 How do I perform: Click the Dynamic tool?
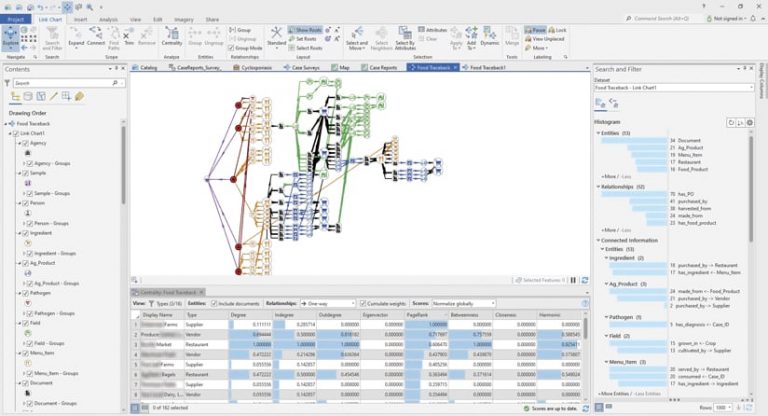coord(489,38)
